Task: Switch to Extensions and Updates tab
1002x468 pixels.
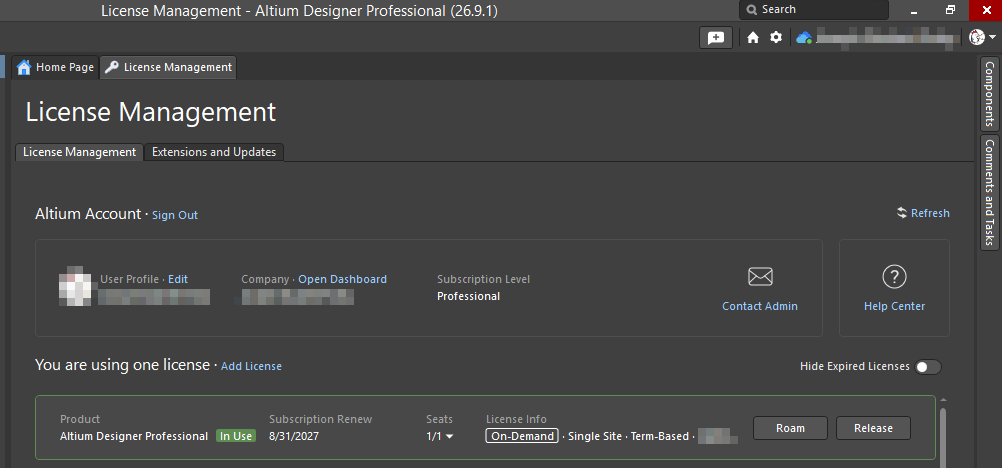Action: (213, 152)
